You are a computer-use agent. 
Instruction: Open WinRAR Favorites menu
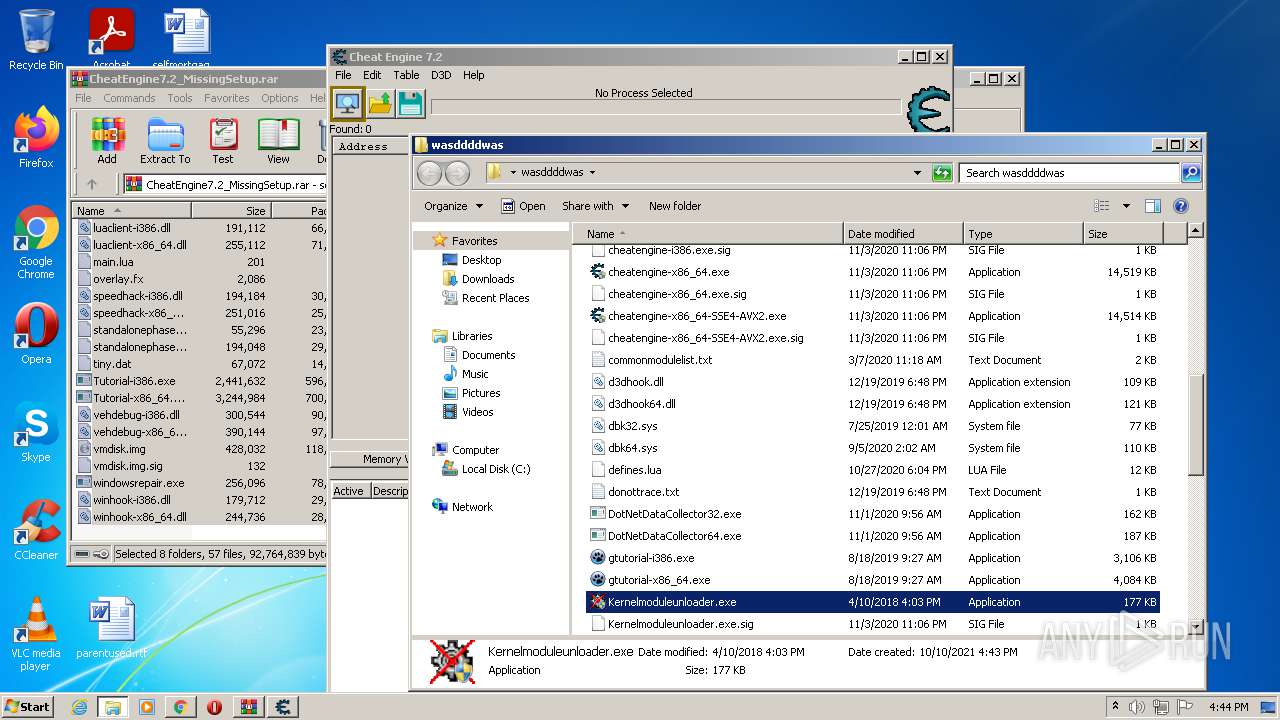point(227,98)
